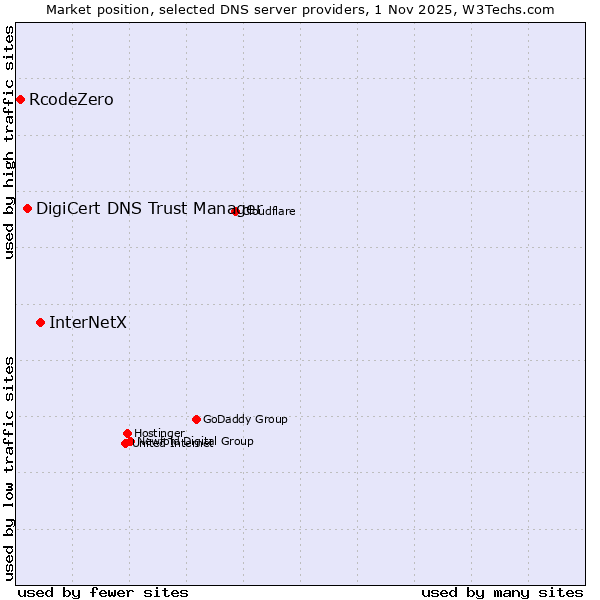
Task: Click 'used by low traffic sites' axis label
Action: 9,467
